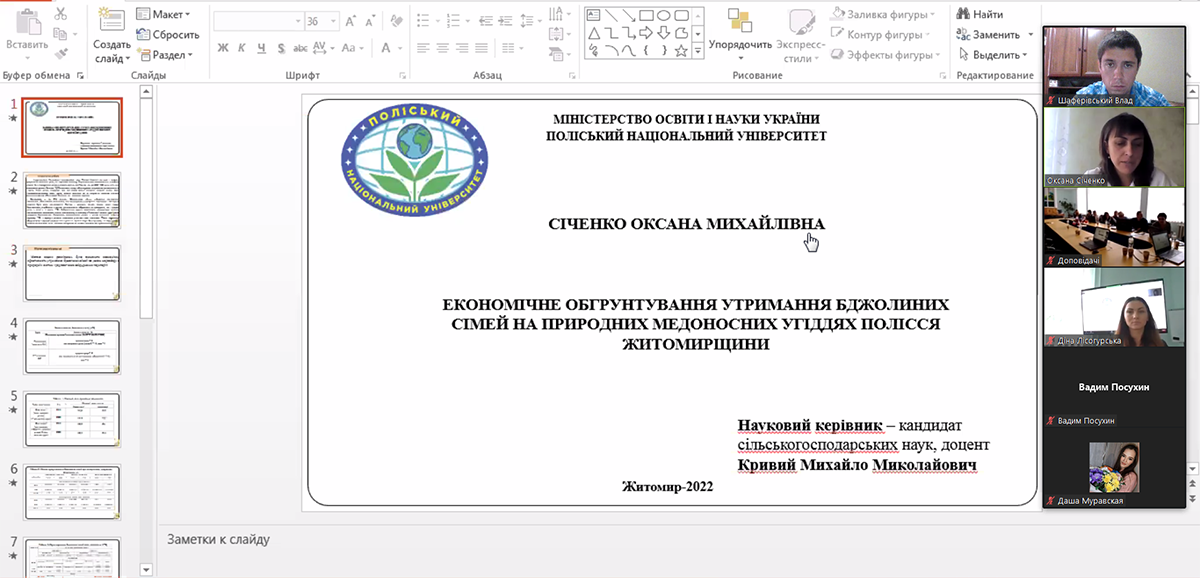Screen dimensions: 1200x578
Task: Click Шаферівський Влад's video tile
Action: pos(1113,66)
